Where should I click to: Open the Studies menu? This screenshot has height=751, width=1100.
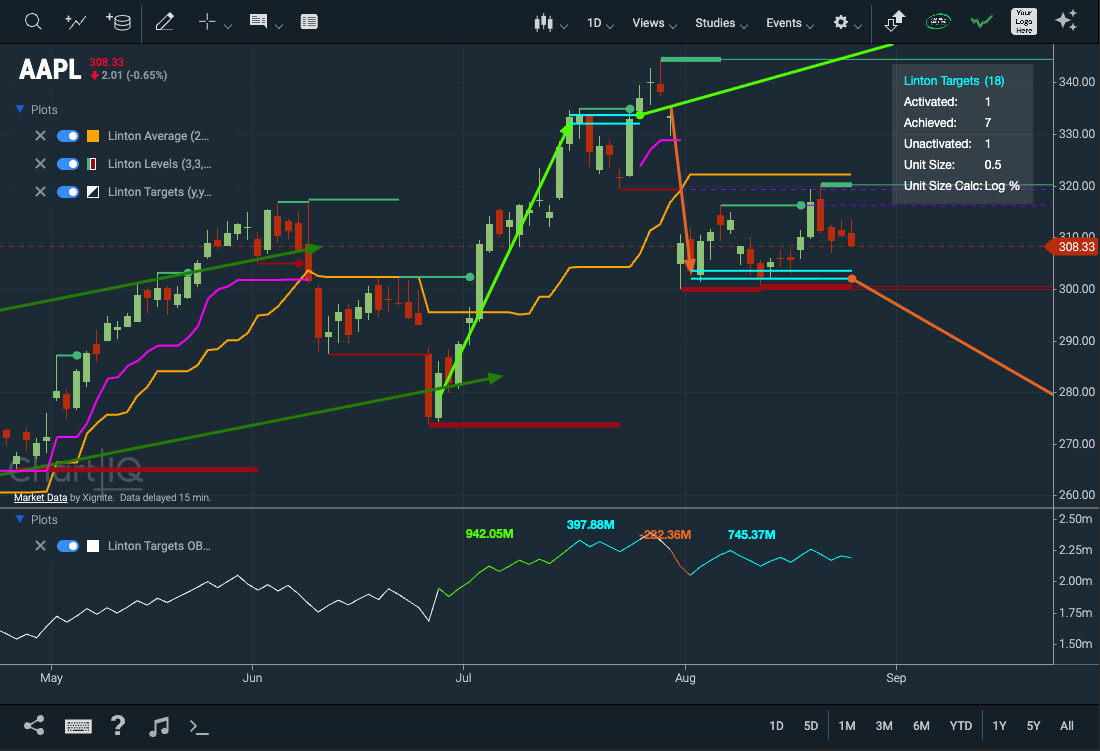tap(721, 23)
